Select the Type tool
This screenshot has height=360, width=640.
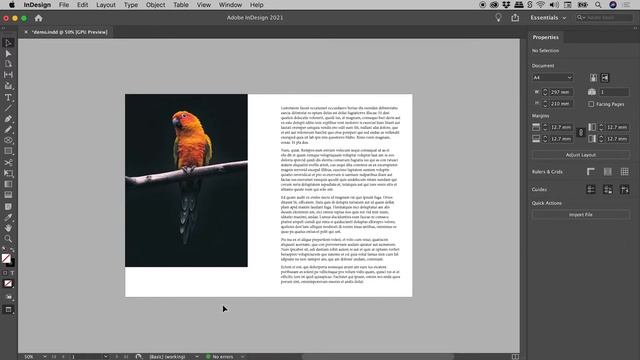(8, 97)
